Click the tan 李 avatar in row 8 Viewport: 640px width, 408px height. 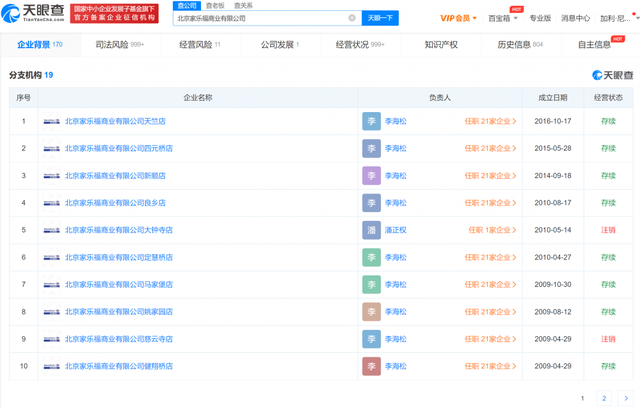(371, 312)
